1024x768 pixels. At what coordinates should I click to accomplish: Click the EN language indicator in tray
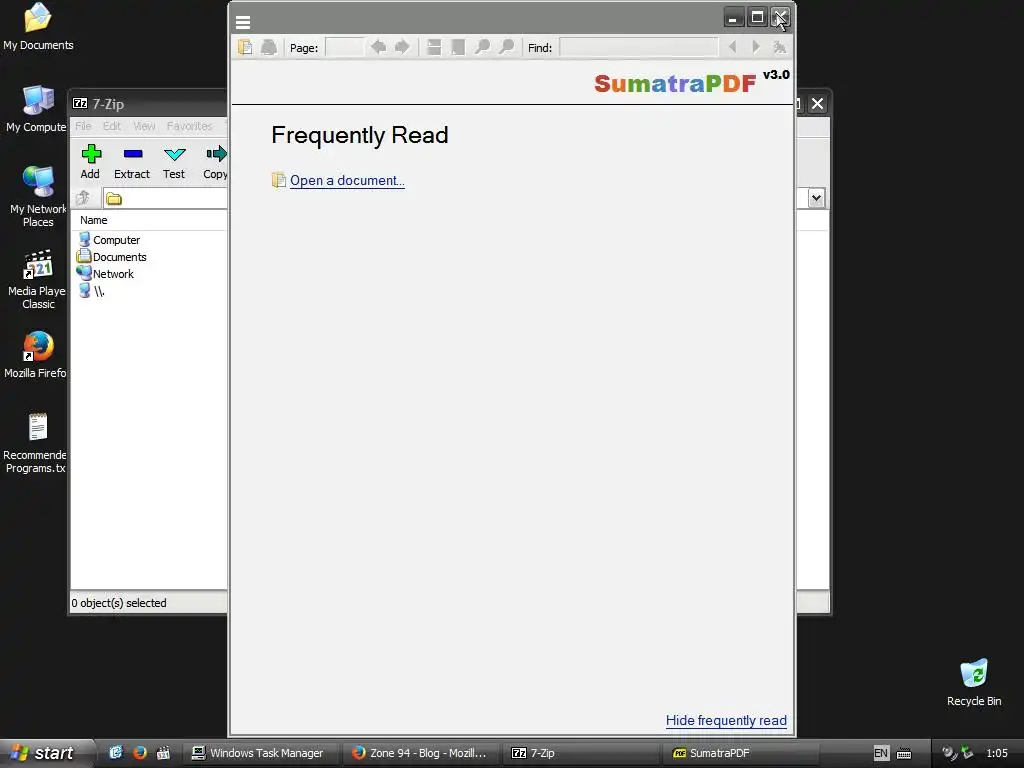[881, 753]
